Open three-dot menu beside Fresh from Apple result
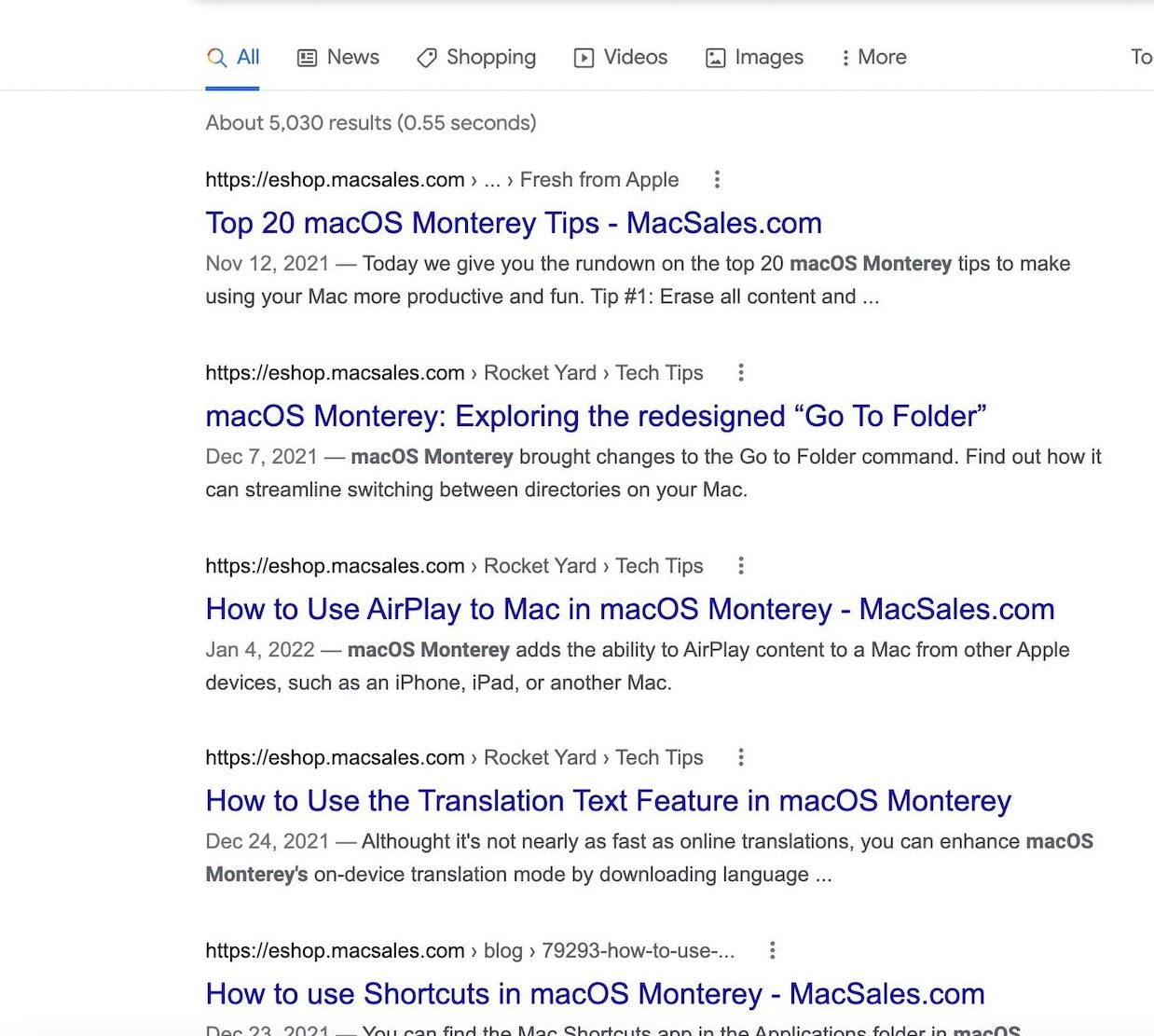 click(717, 179)
